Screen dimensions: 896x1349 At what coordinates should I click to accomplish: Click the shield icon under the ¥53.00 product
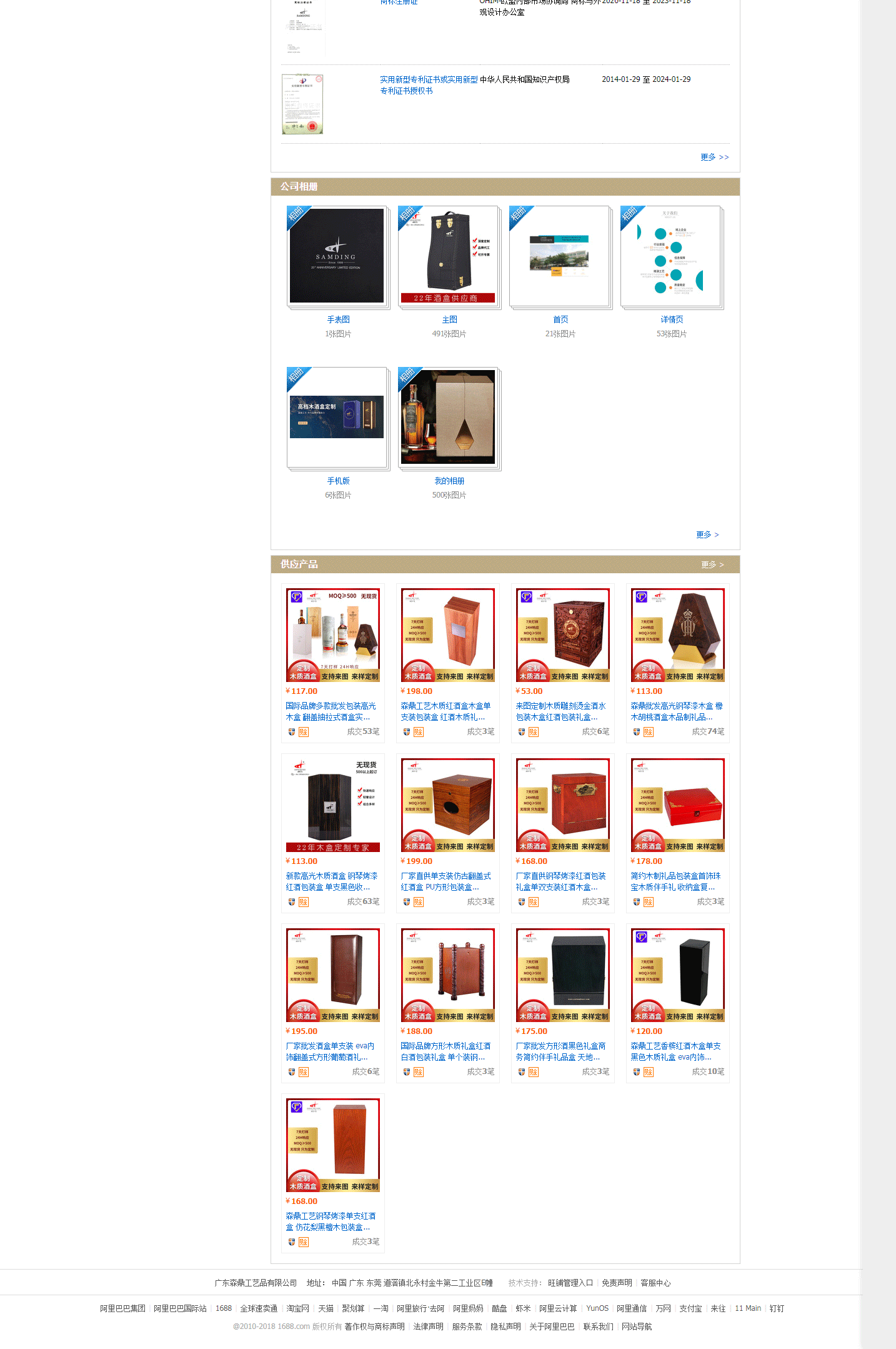[522, 732]
